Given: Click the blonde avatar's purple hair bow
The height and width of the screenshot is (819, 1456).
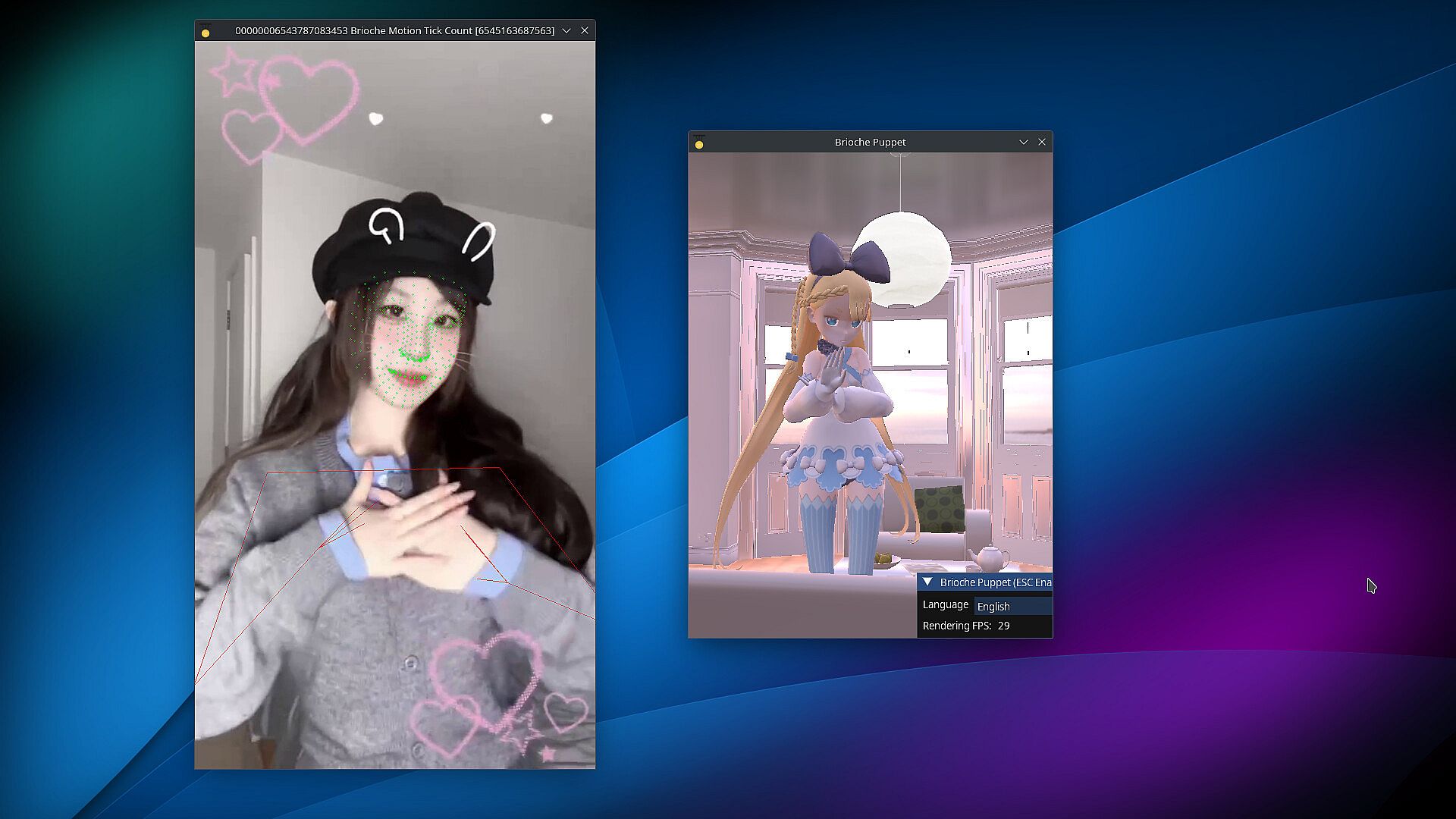Looking at the screenshot, I should coord(848,260).
